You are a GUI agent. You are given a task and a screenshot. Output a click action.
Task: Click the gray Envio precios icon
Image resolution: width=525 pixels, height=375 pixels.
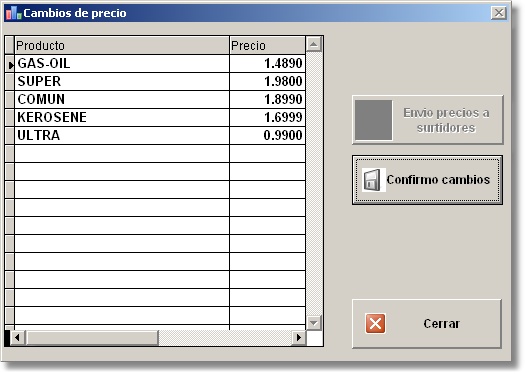pos(373,120)
